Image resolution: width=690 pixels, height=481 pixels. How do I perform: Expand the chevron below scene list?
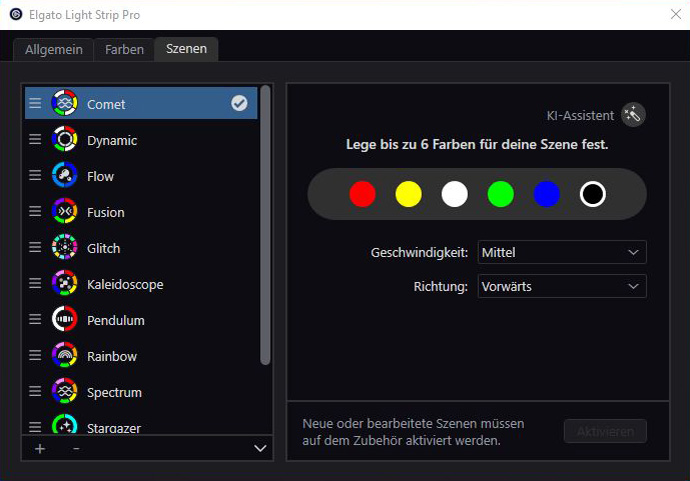(x=260, y=449)
